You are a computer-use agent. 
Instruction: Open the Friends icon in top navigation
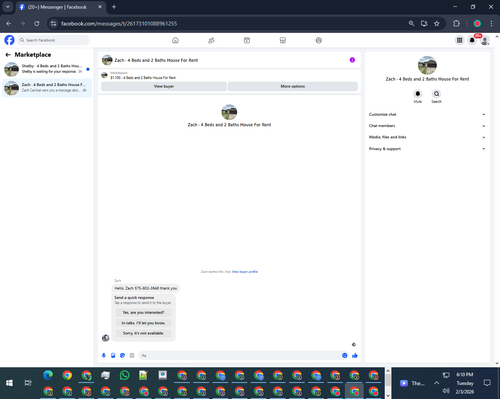(211, 40)
